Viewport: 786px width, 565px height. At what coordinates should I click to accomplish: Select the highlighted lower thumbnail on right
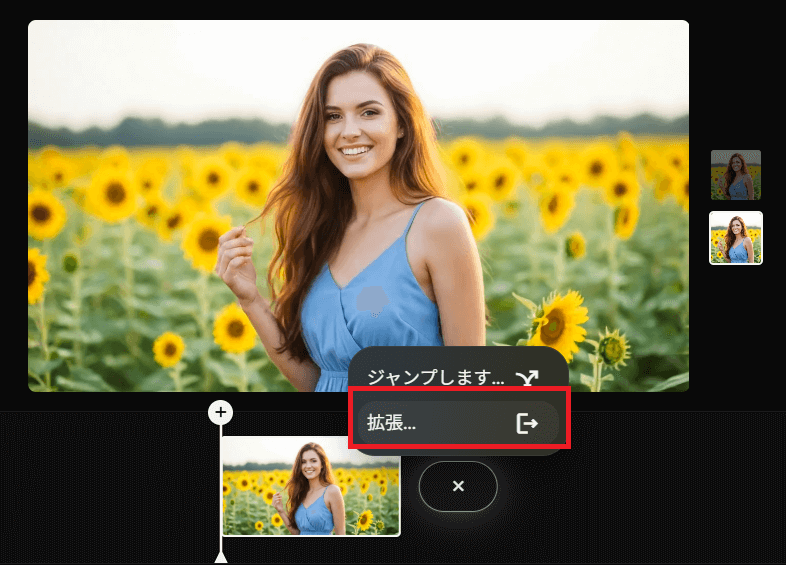[x=736, y=238]
